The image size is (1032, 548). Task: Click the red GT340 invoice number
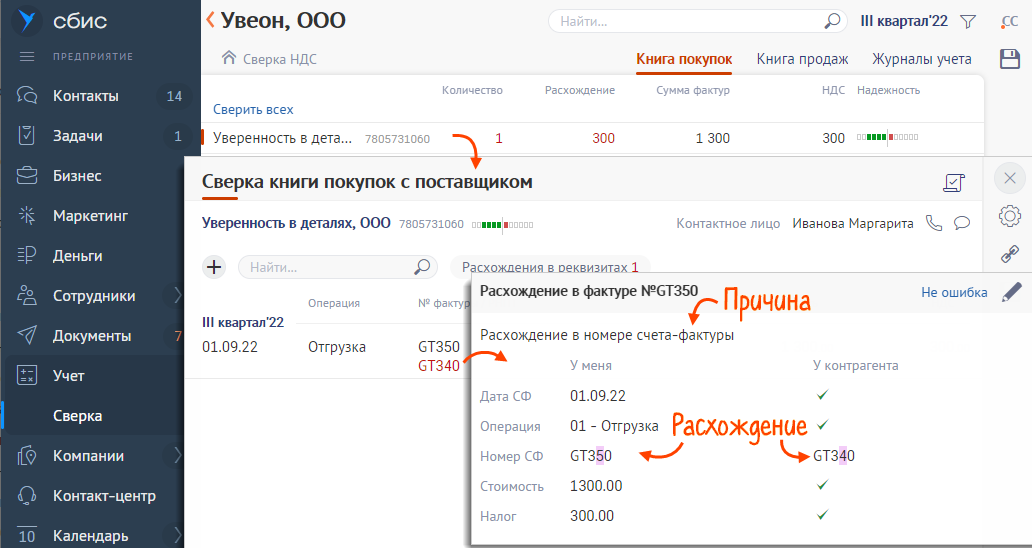point(439,366)
